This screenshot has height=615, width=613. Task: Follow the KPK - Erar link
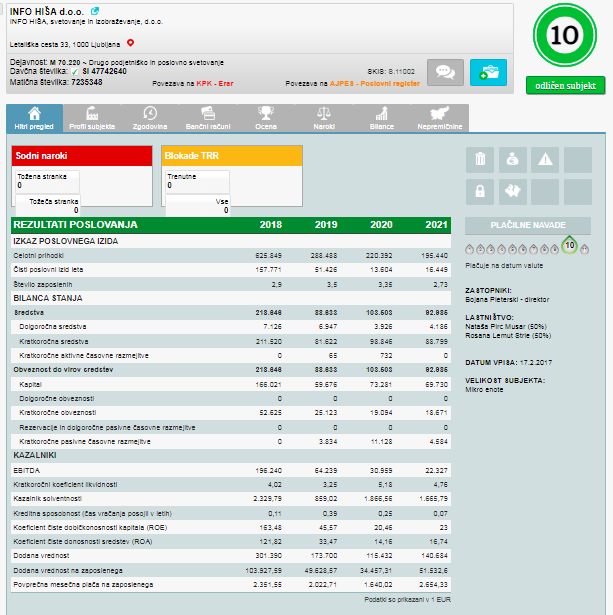click(x=215, y=85)
